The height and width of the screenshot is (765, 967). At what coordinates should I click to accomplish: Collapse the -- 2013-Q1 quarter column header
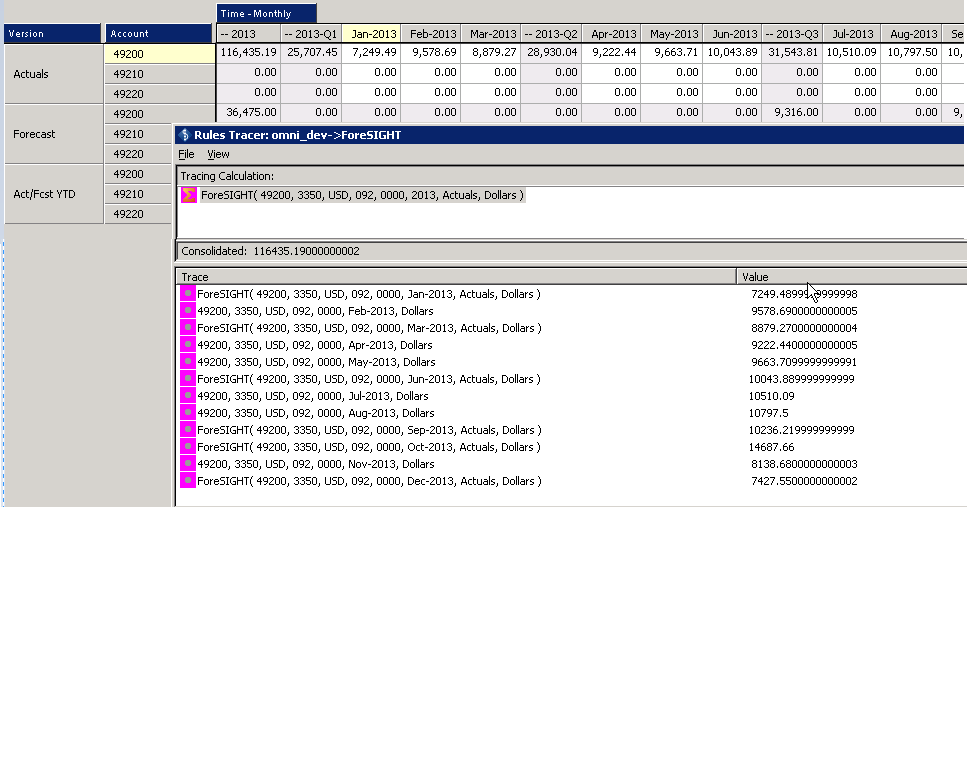(x=311, y=35)
